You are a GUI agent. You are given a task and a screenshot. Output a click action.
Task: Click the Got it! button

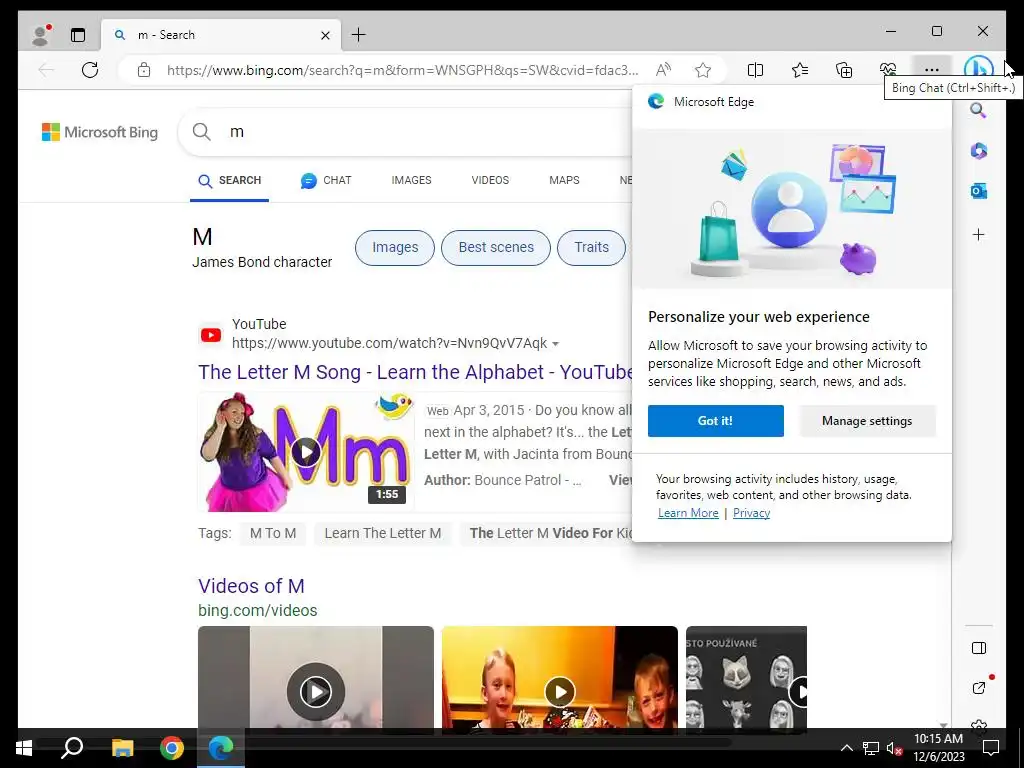click(716, 421)
